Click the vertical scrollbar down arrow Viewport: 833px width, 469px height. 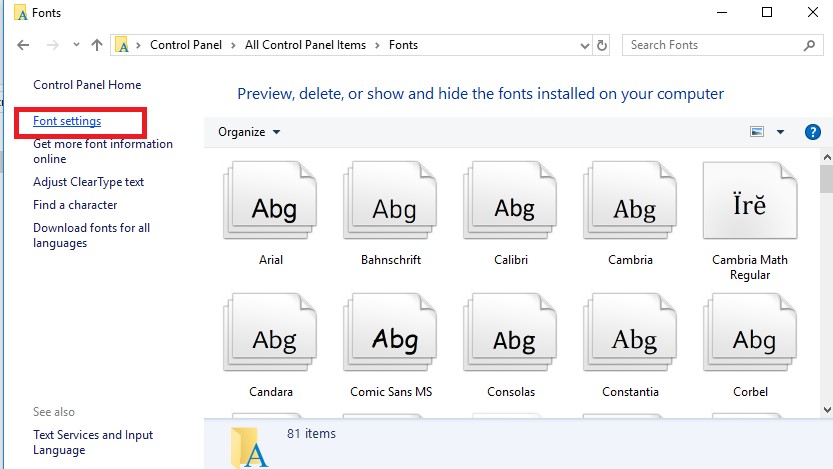point(826,409)
